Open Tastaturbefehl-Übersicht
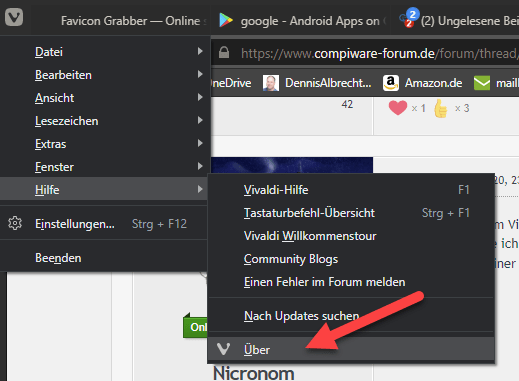 click(x=351, y=213)
